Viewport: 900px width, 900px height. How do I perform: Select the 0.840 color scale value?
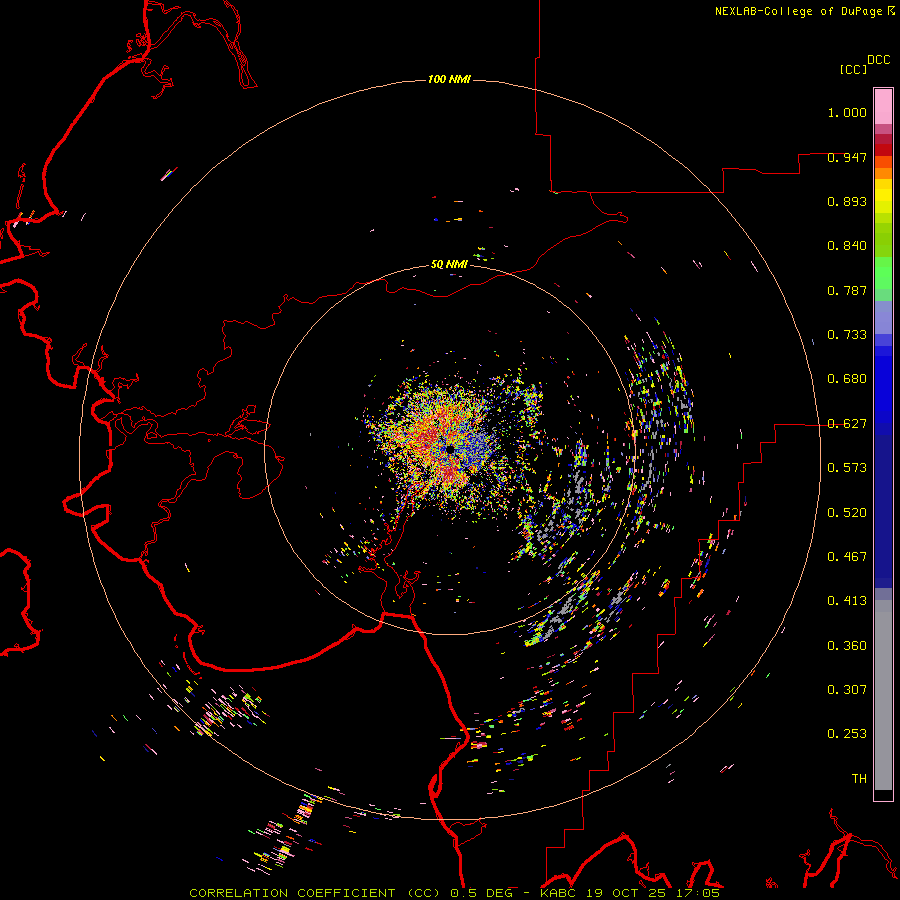pyautogui.click(x=847, y=246)
